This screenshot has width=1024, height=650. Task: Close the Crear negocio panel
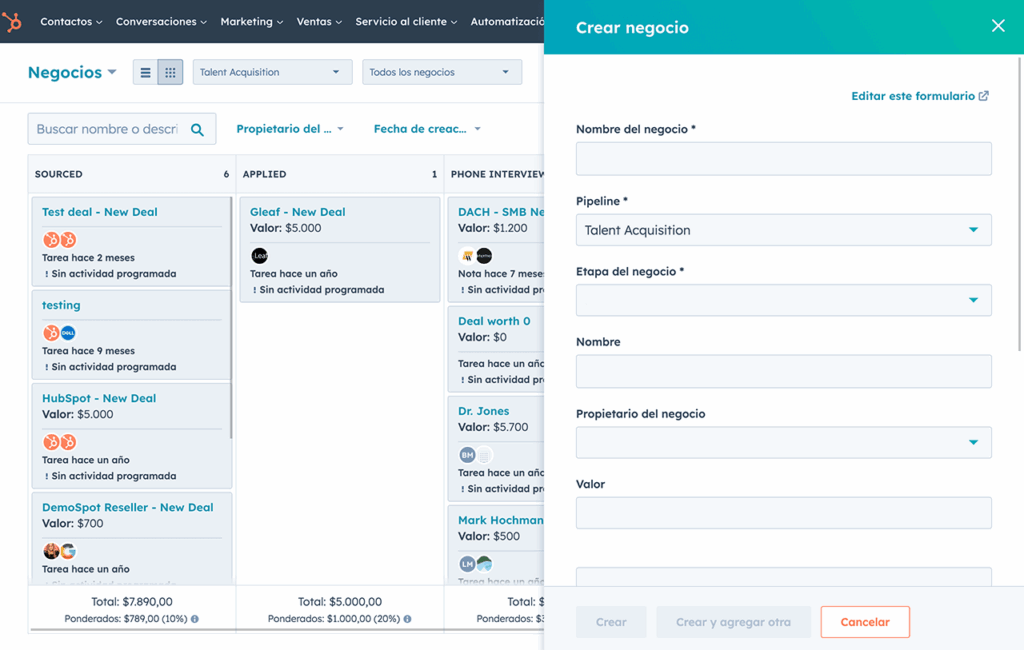pos(997,26)
